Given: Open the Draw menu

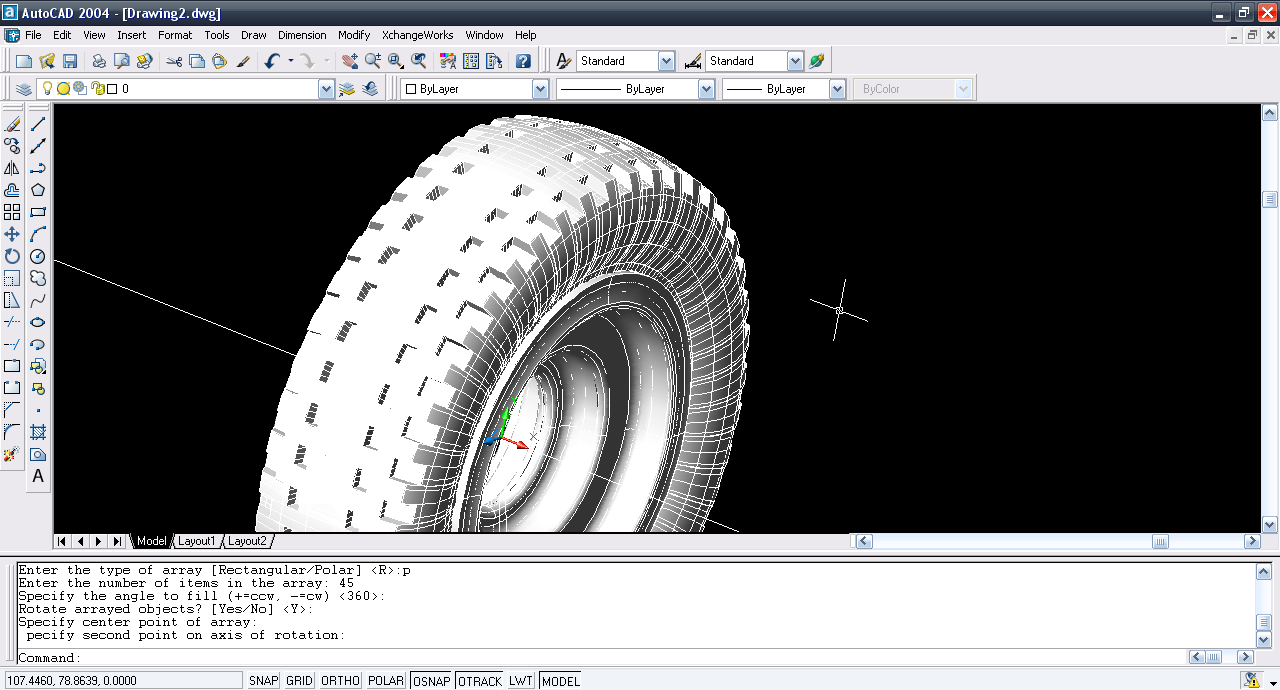Looking at the screenshot, I should pos(253,35).
